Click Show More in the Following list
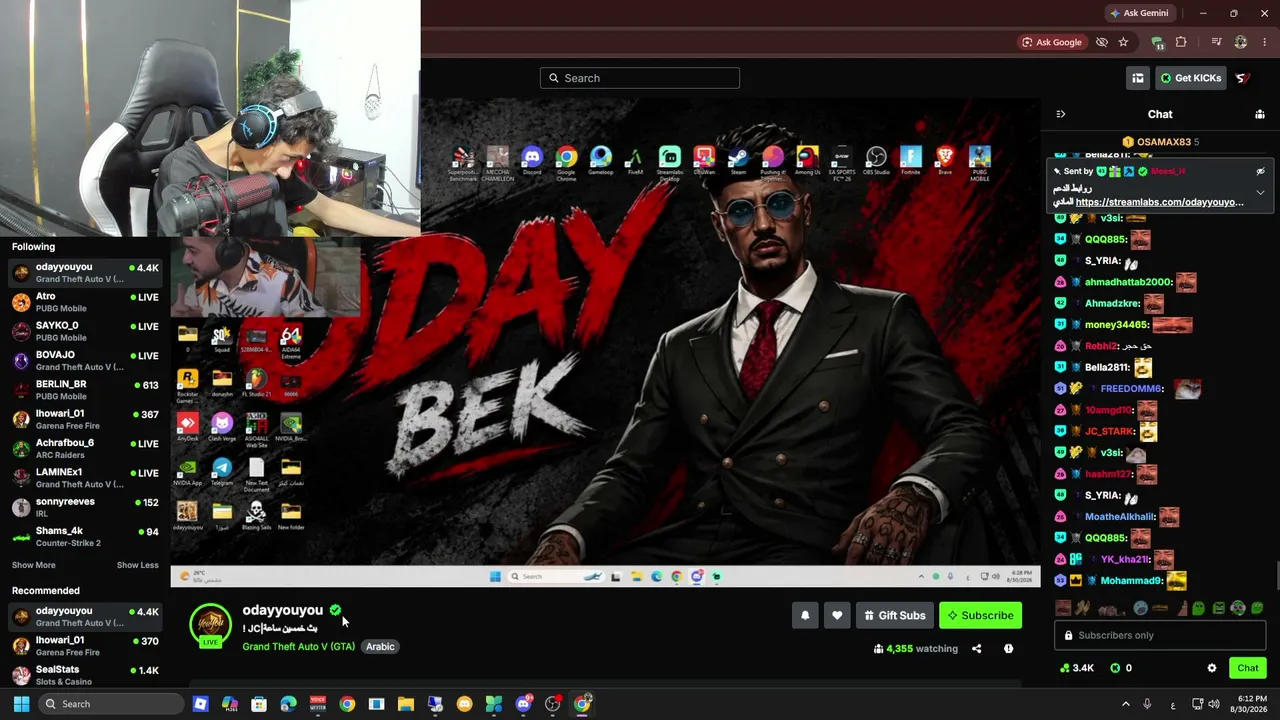The height and width of the screenshot is (720, 1280). click(x=34, y=565)
